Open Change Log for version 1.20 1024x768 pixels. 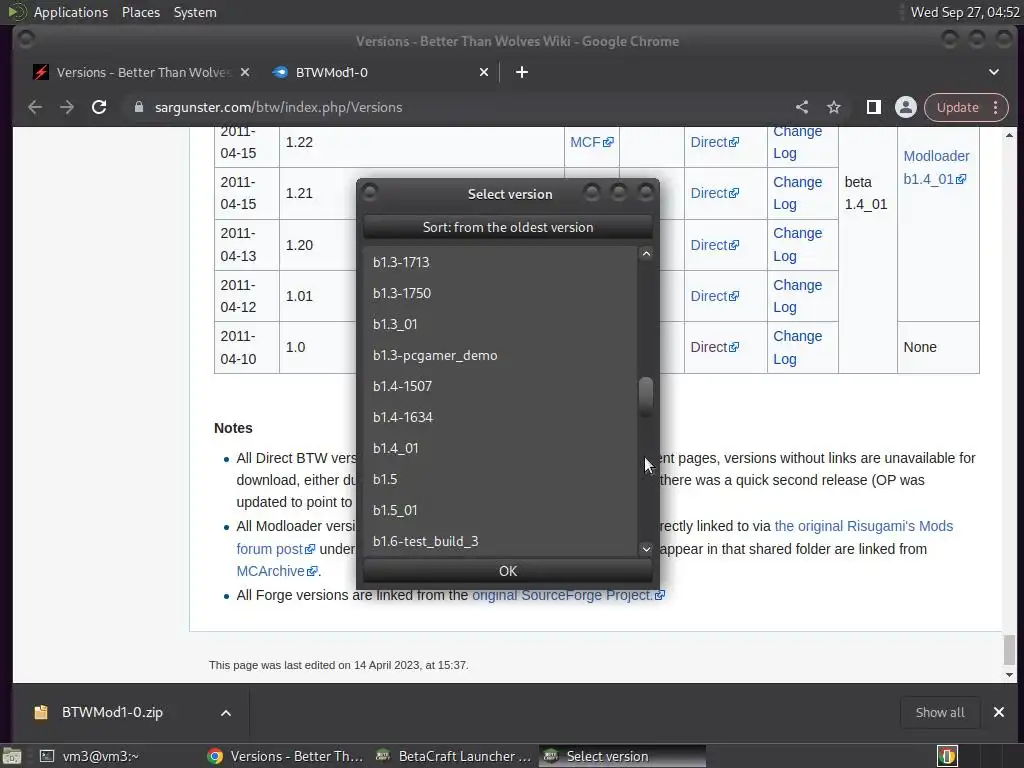(797, 244)
